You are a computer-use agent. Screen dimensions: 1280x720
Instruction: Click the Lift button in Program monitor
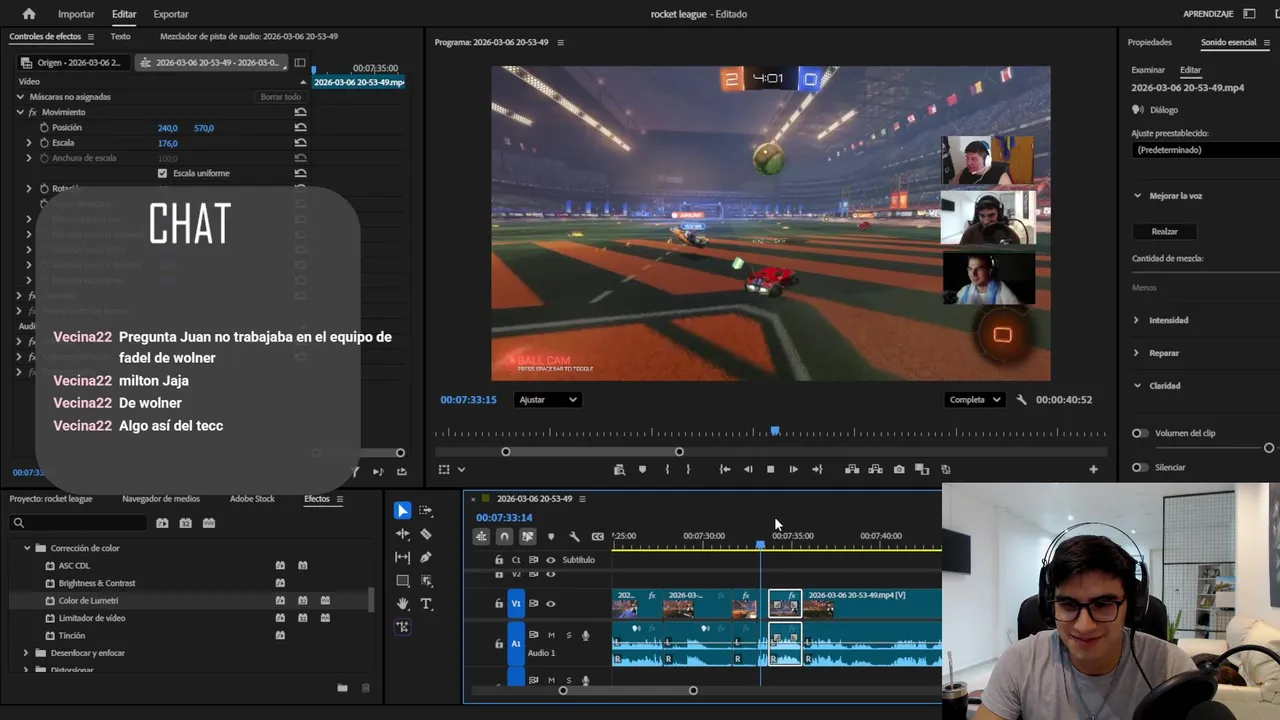click(852, 469)
